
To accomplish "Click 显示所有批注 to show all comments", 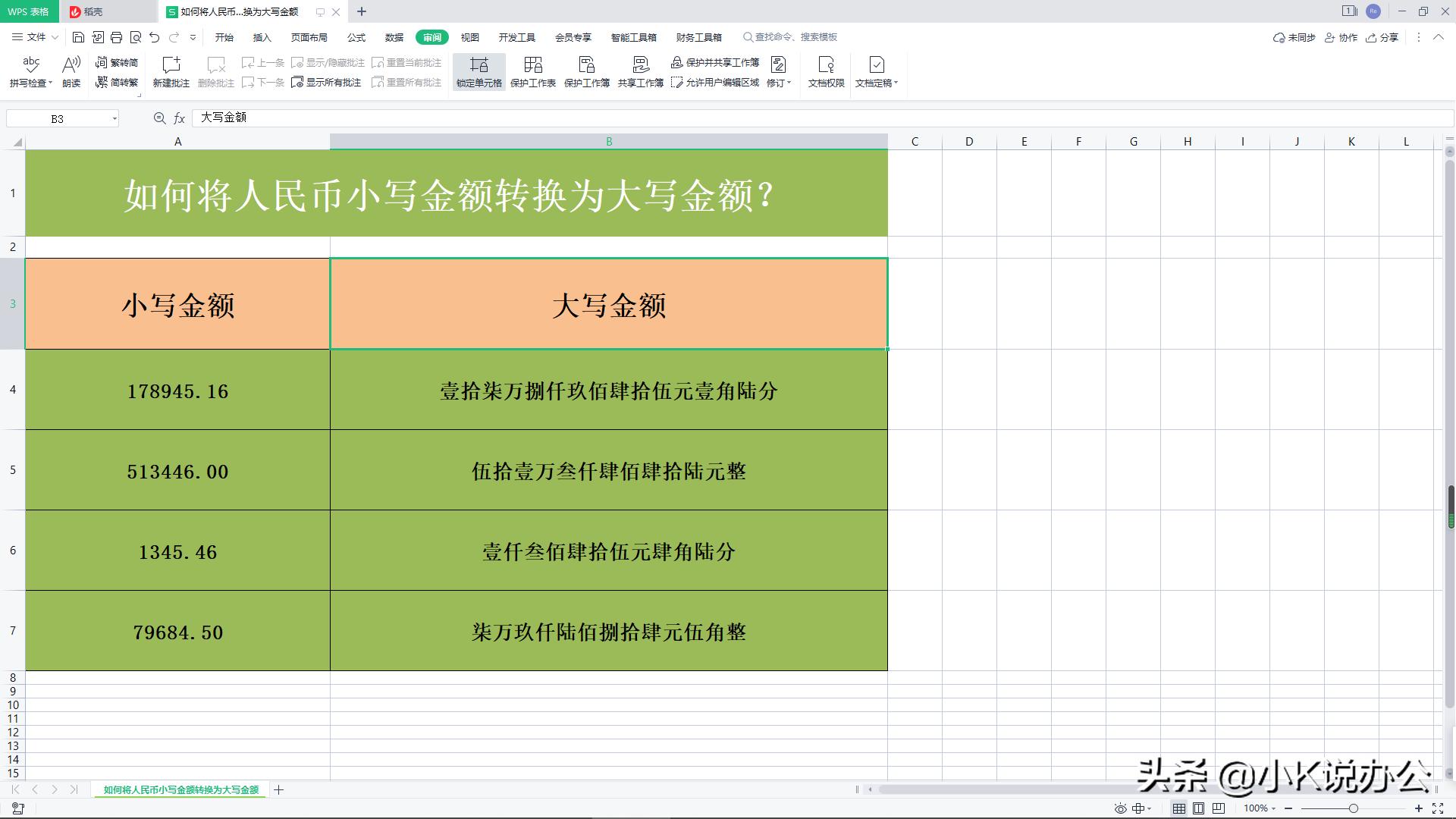I will [x=326, y=83].
